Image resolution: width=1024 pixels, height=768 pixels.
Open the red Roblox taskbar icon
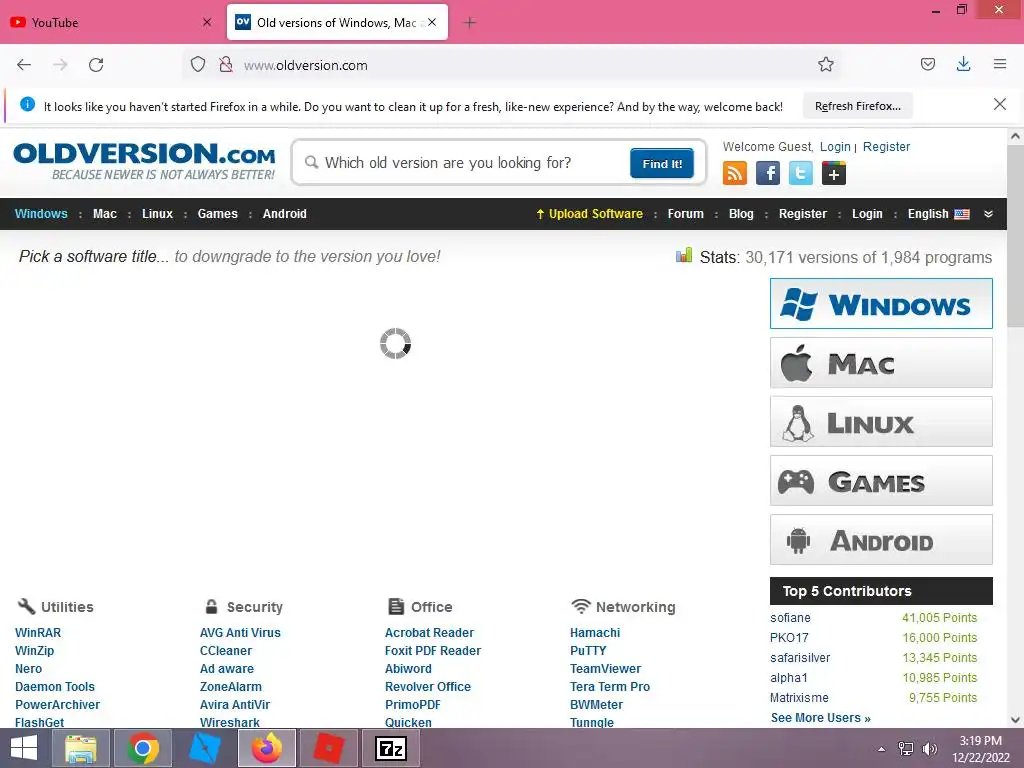pyautogui.click(x=329, y=748)
